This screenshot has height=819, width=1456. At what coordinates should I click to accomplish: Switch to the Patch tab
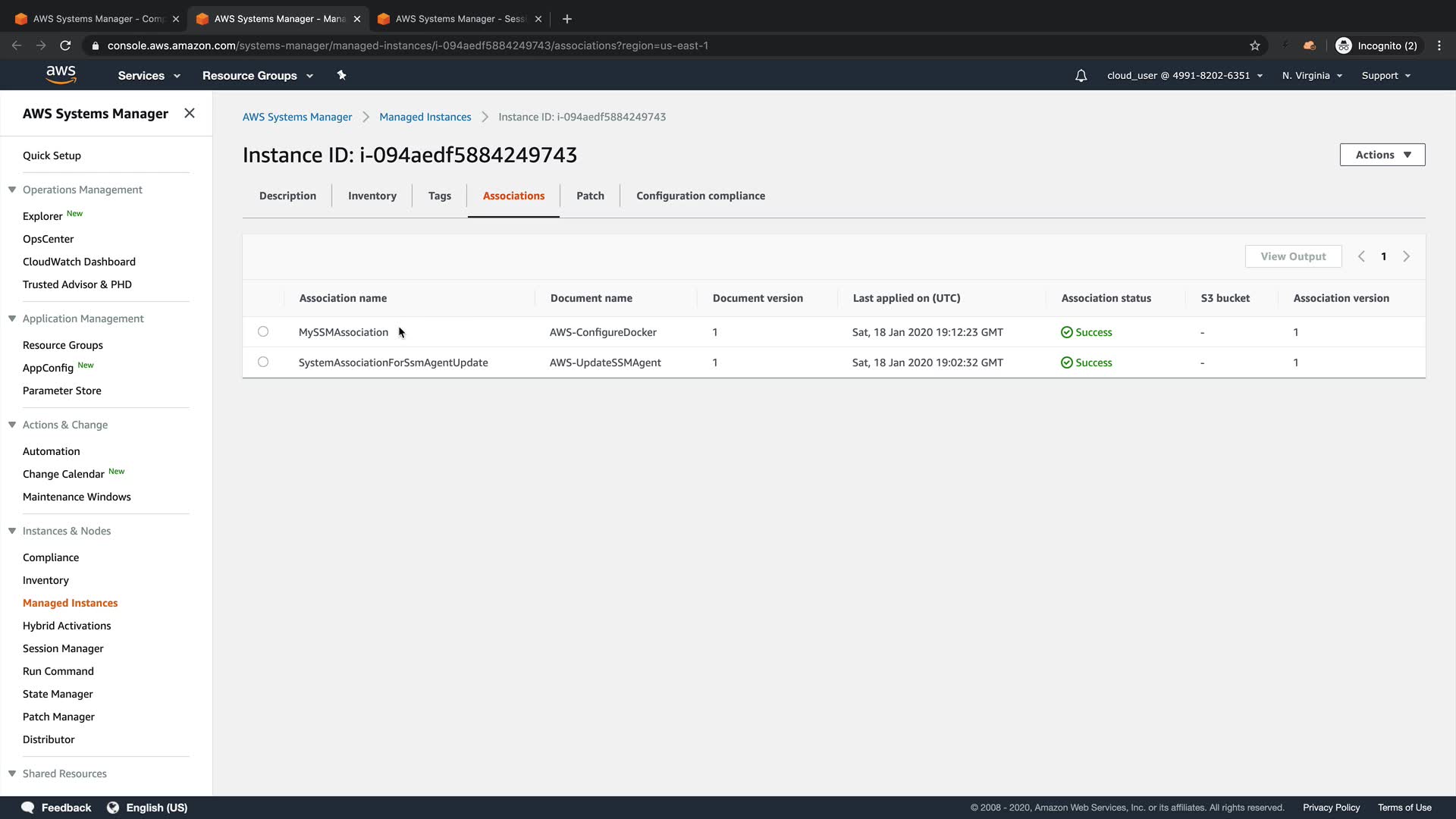590,196
